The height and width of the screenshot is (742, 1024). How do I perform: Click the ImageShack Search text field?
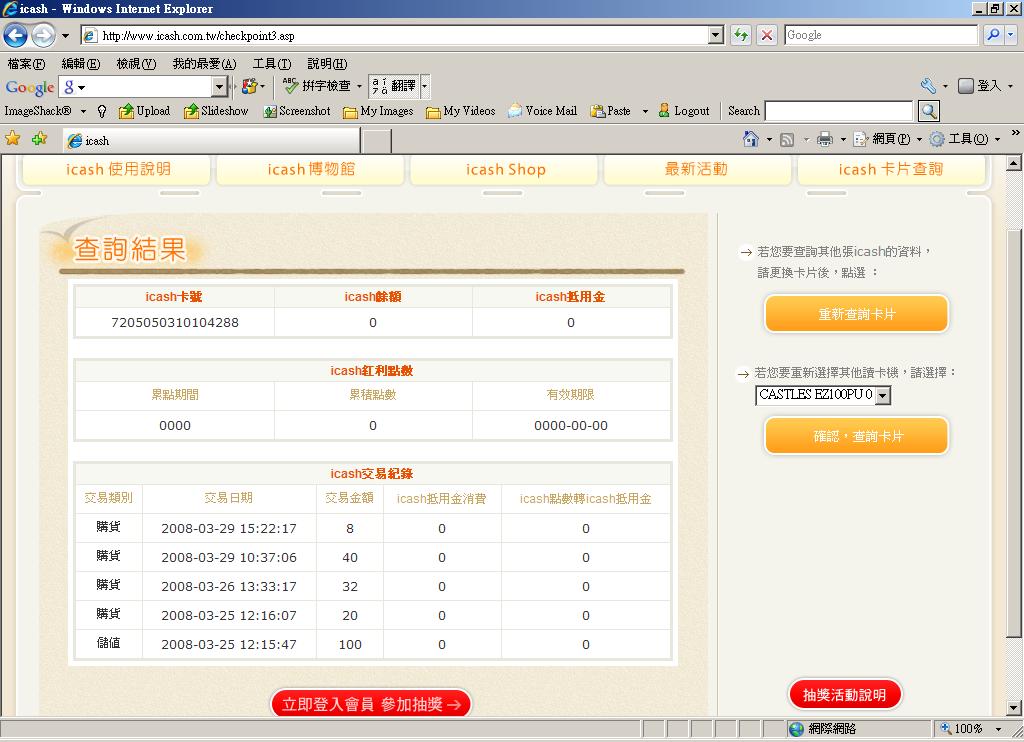click(839, 111)
